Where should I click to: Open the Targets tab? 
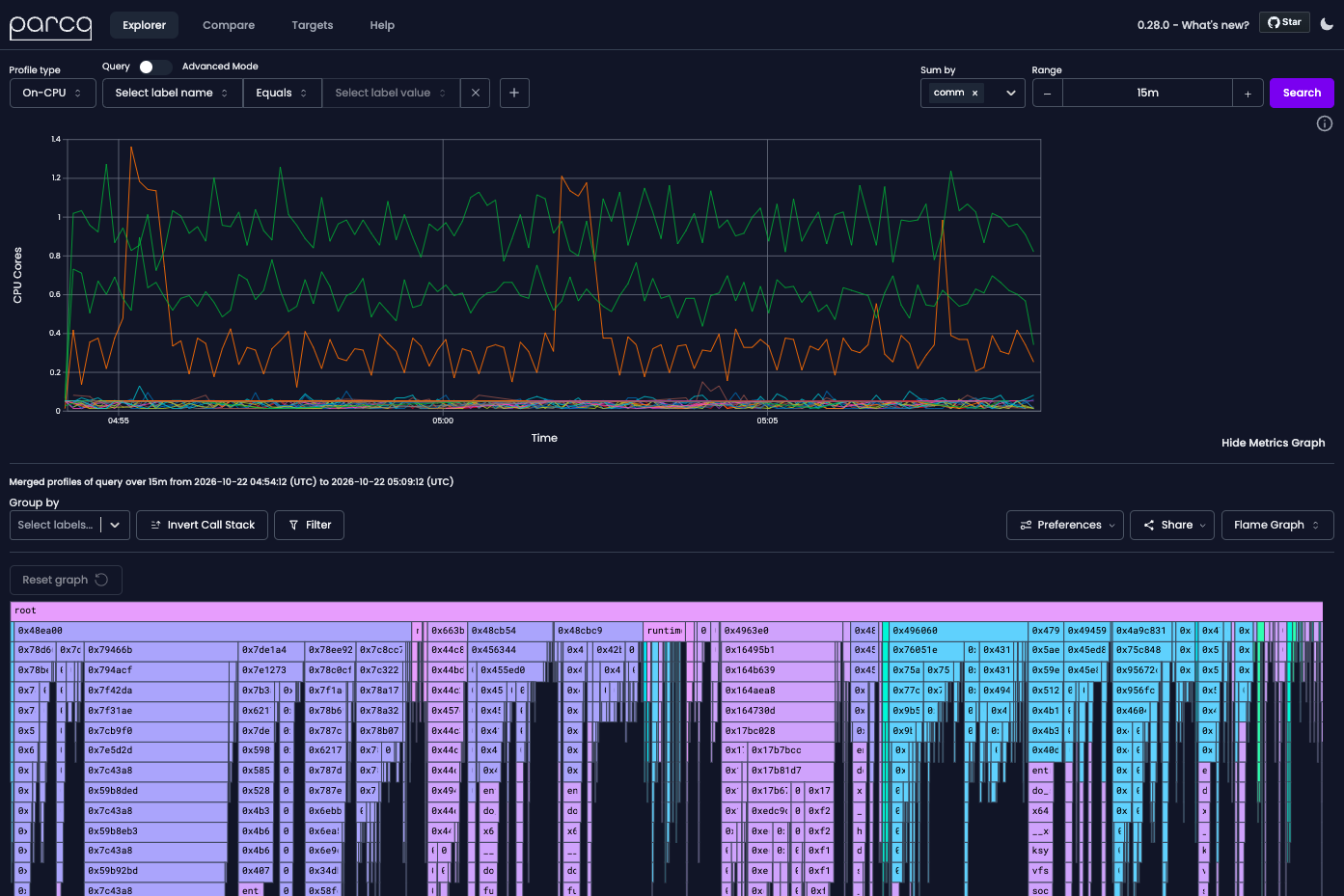tap(313, 25)
